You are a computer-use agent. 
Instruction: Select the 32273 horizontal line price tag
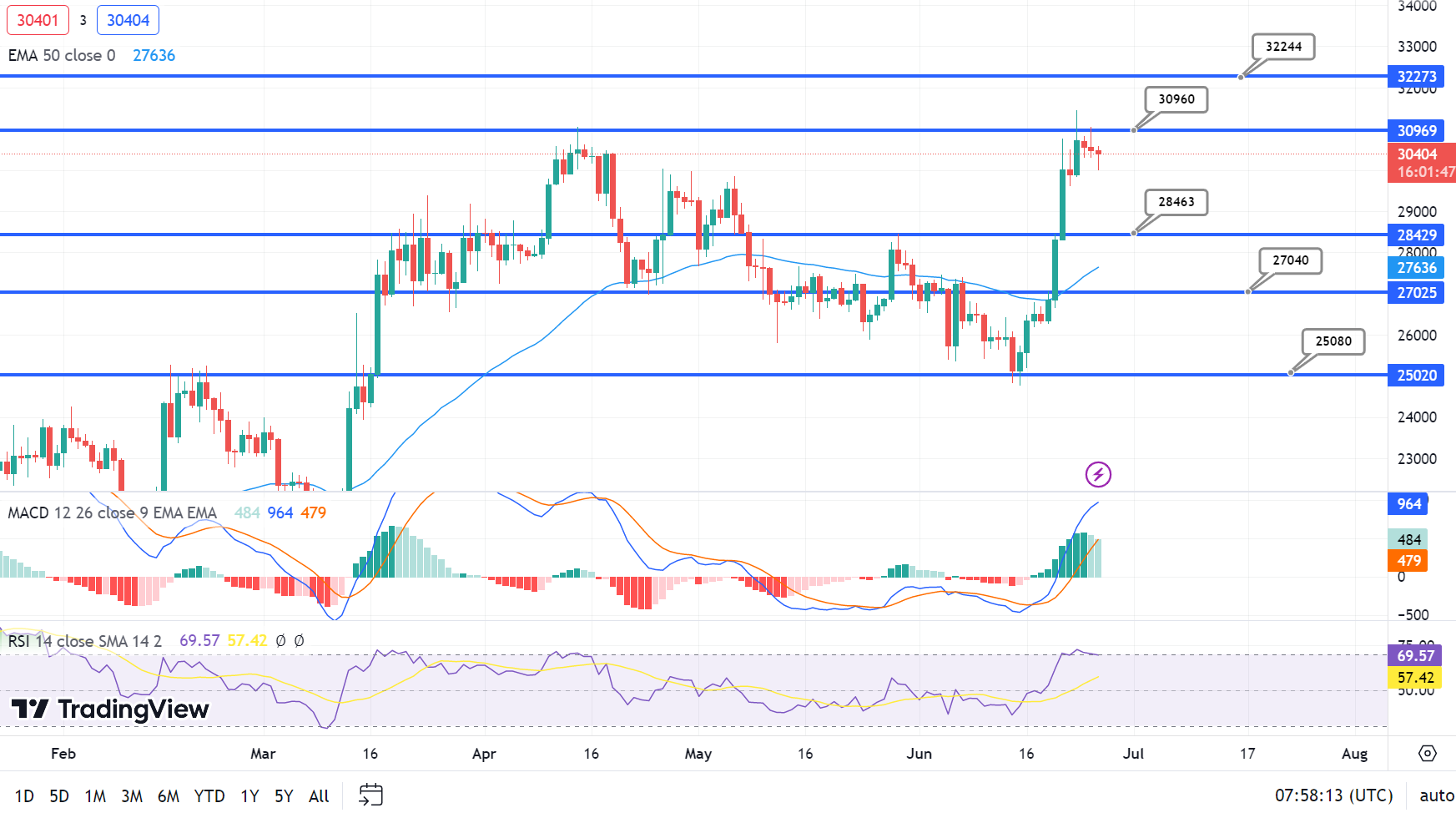(x=1416, y=77)
